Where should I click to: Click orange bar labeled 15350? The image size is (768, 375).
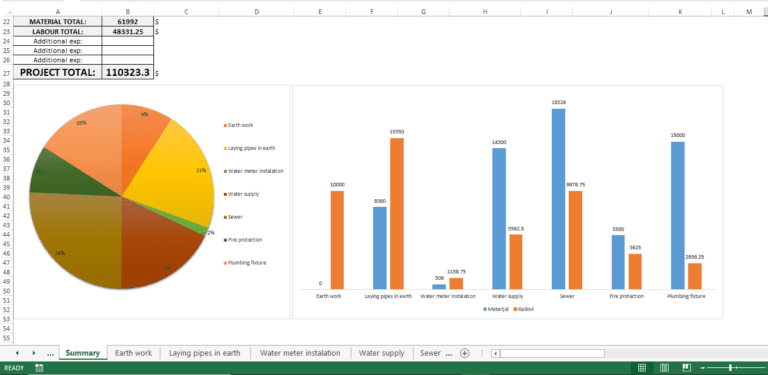397,213
